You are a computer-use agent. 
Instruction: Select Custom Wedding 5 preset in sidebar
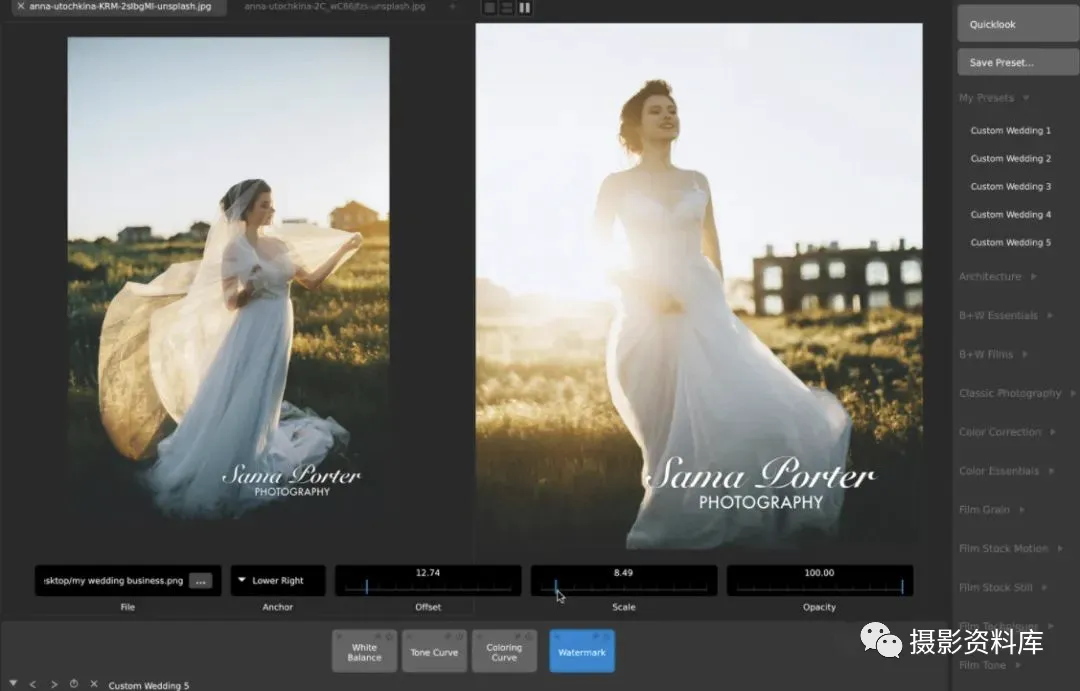coord(1010,243)
